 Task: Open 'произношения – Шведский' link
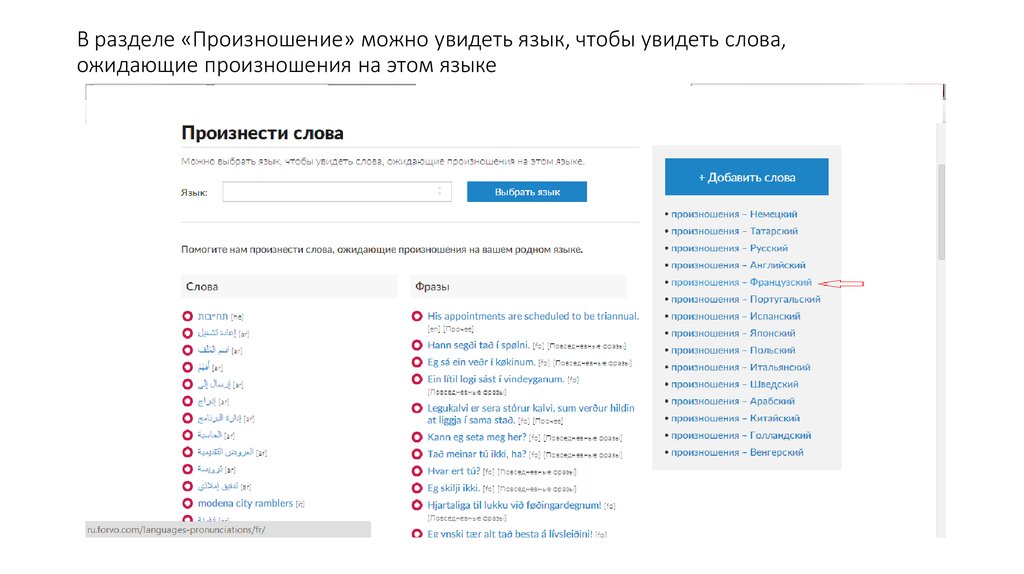click(735, 384)
